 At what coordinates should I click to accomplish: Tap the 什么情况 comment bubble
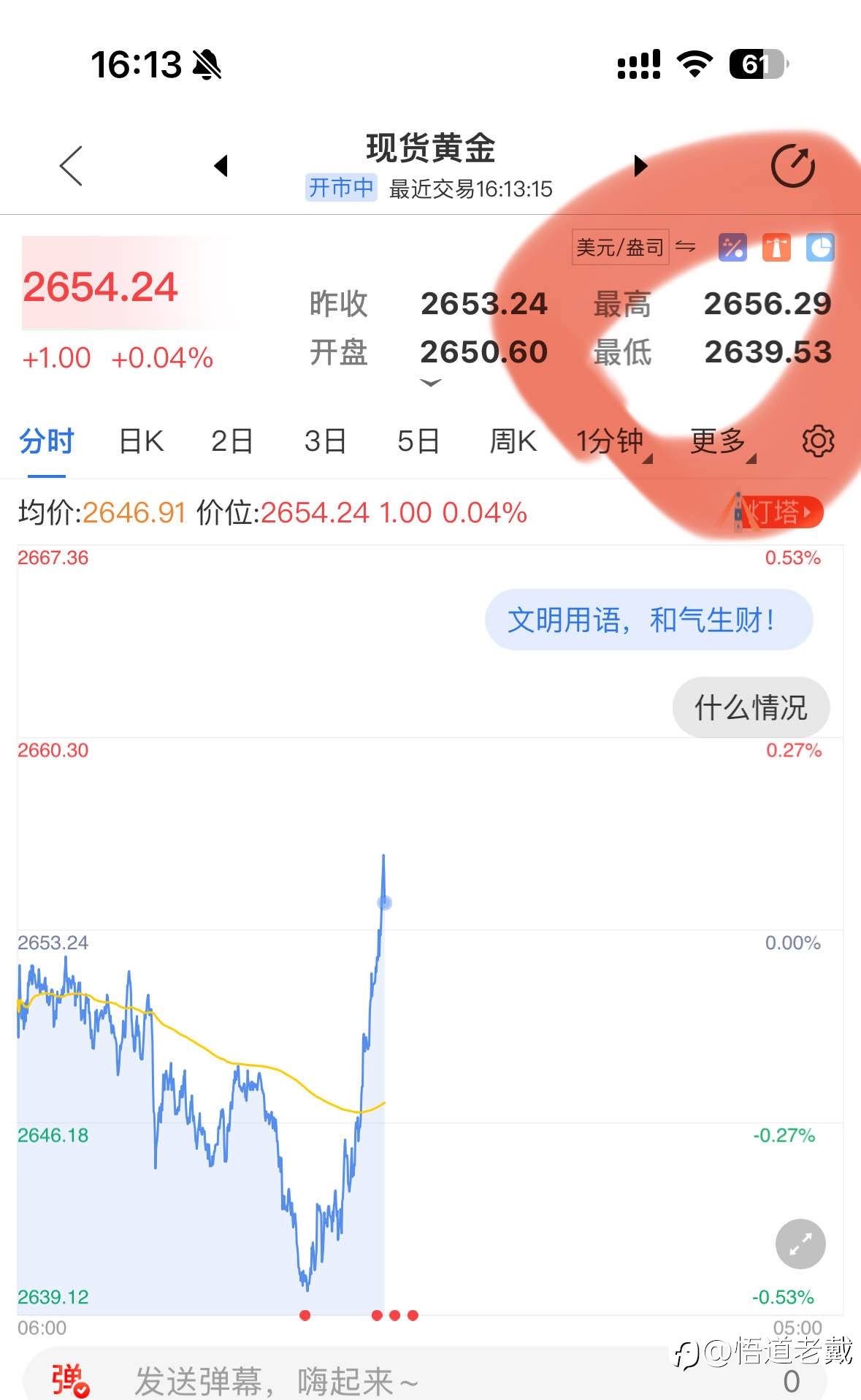pyautogui.click(x=751, y=707)
